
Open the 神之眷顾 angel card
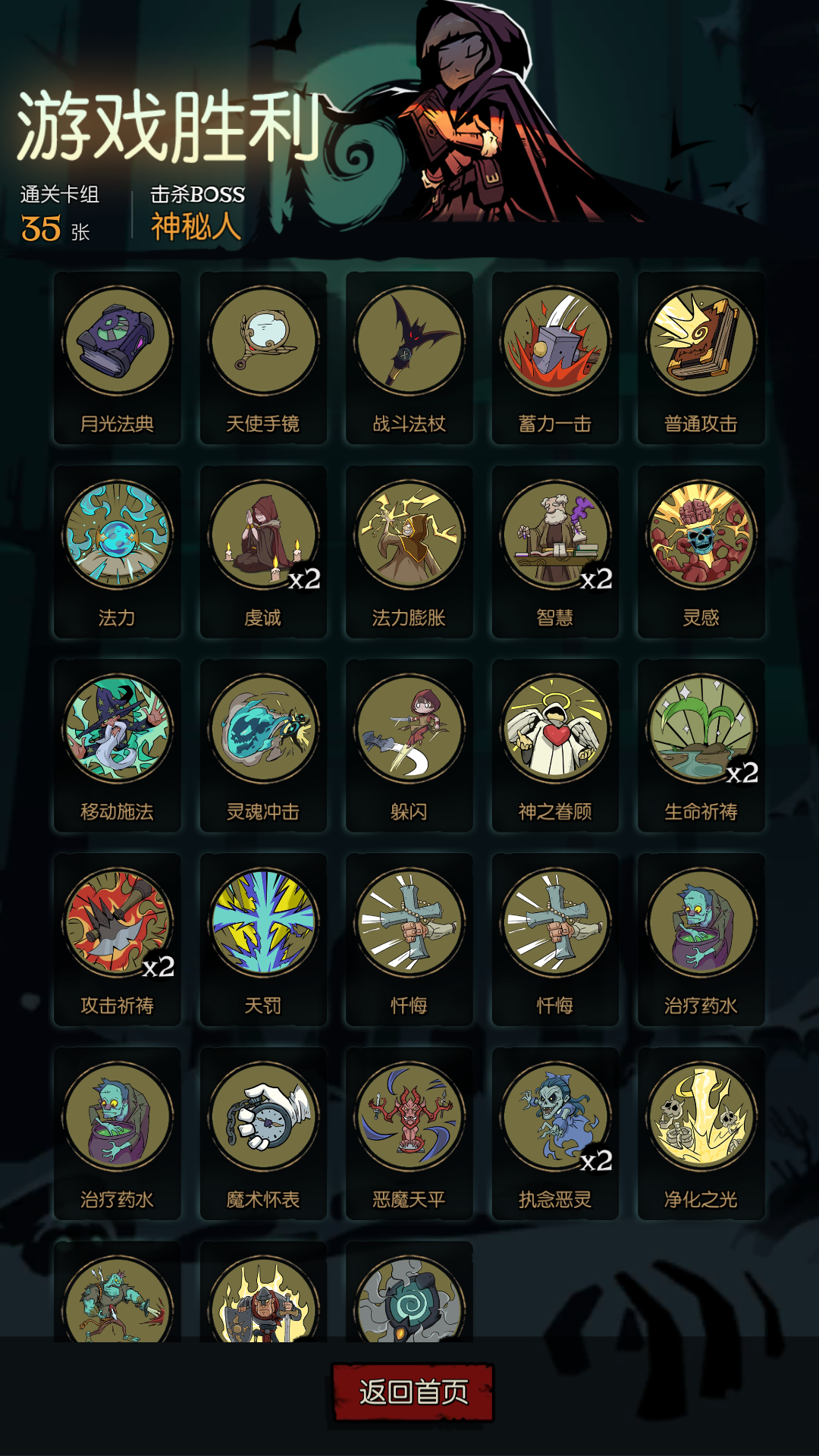coord(555,746)
